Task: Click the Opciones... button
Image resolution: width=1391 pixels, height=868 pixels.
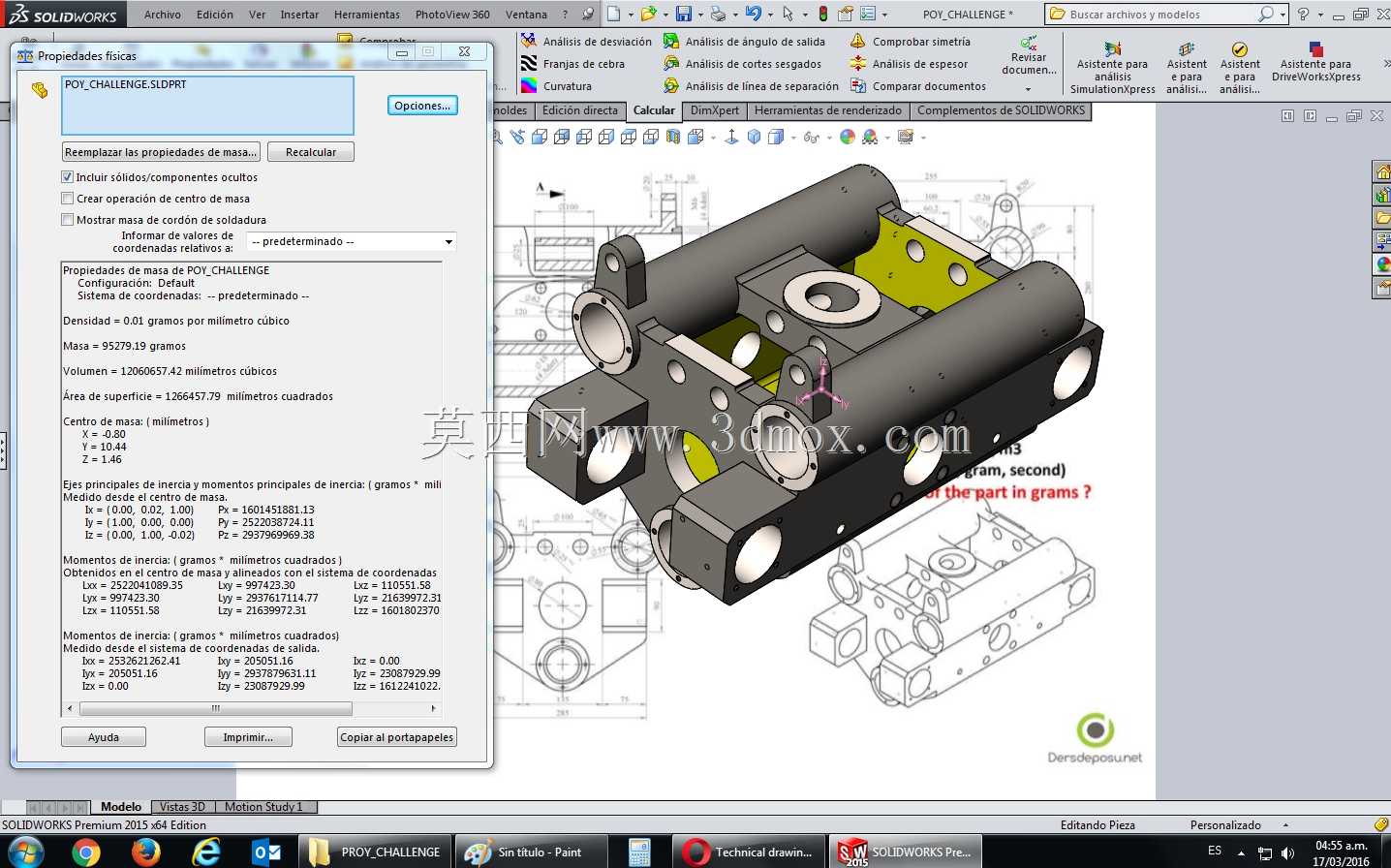Action: pyautogui.click(x=422, y=106)
